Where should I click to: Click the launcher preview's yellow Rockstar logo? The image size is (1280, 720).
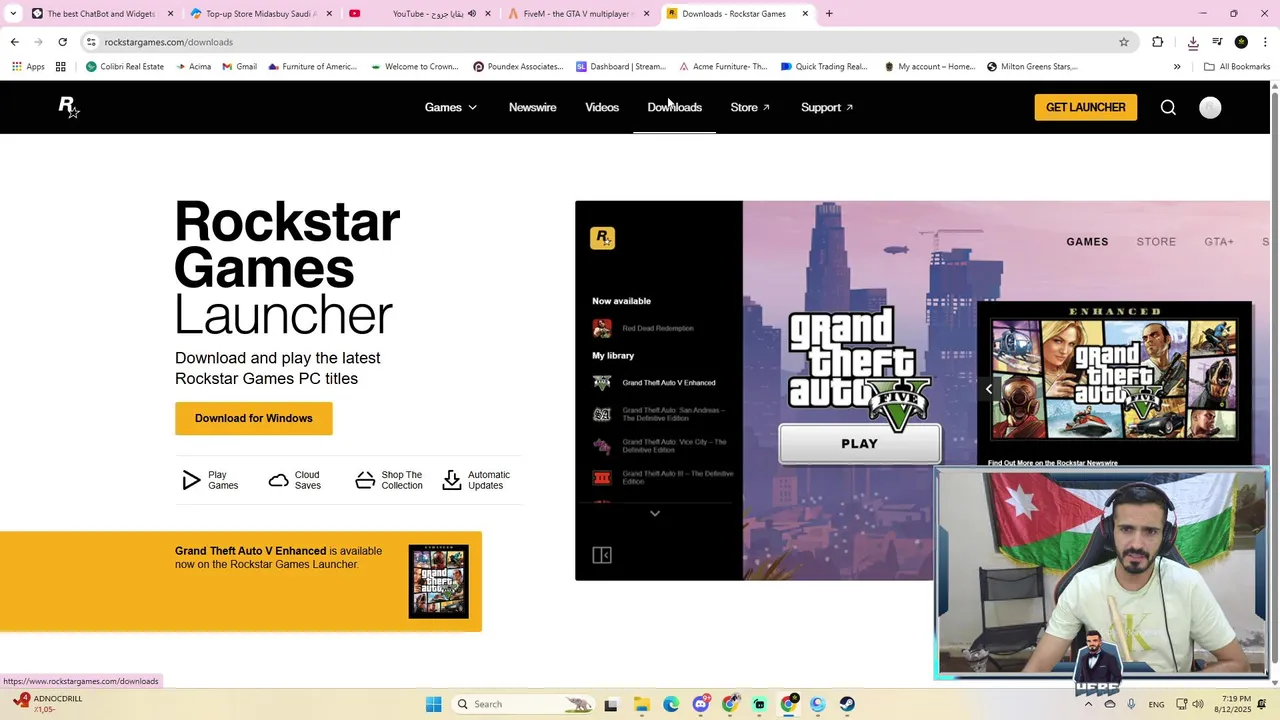click(602, 238)
